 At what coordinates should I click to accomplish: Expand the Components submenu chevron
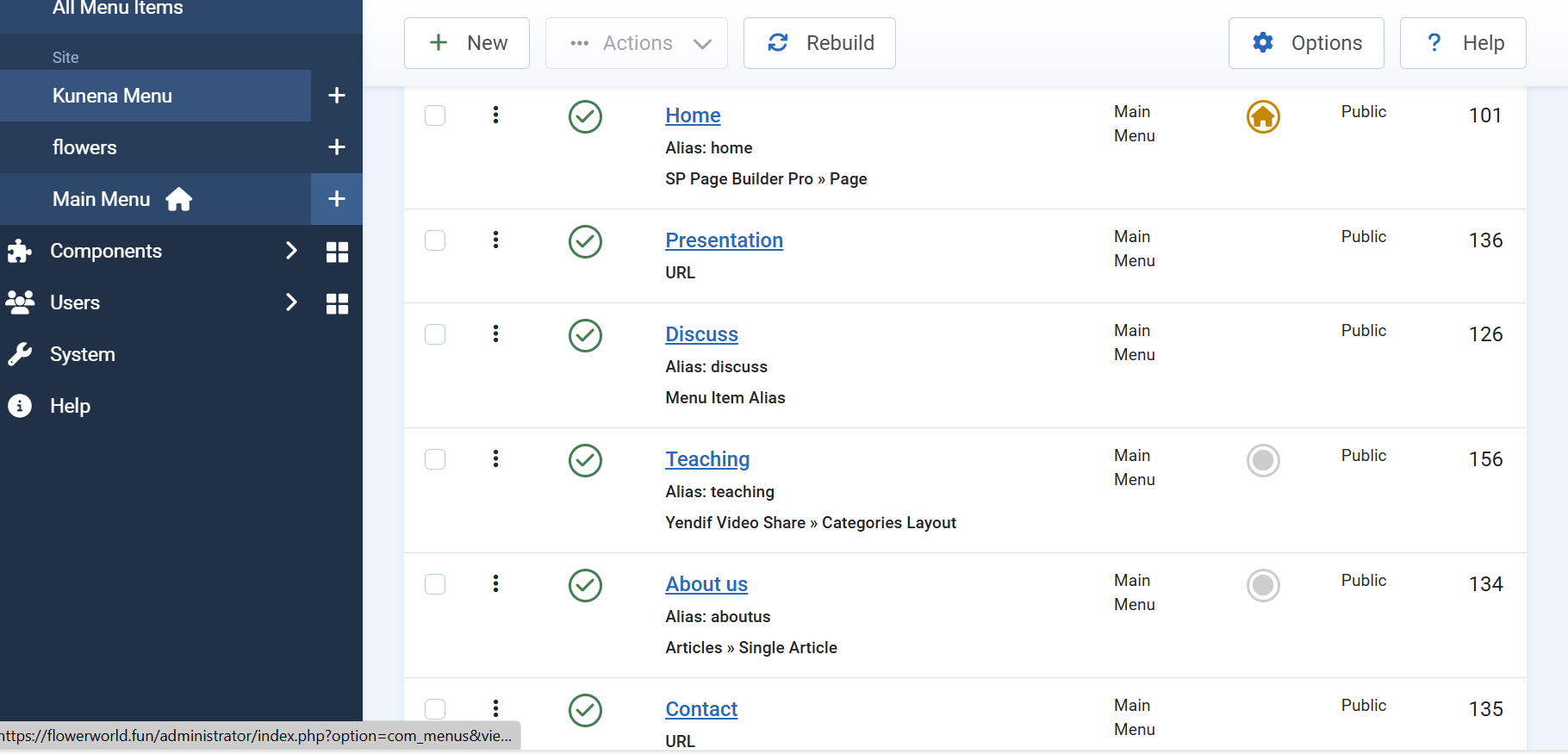[291, 251]
